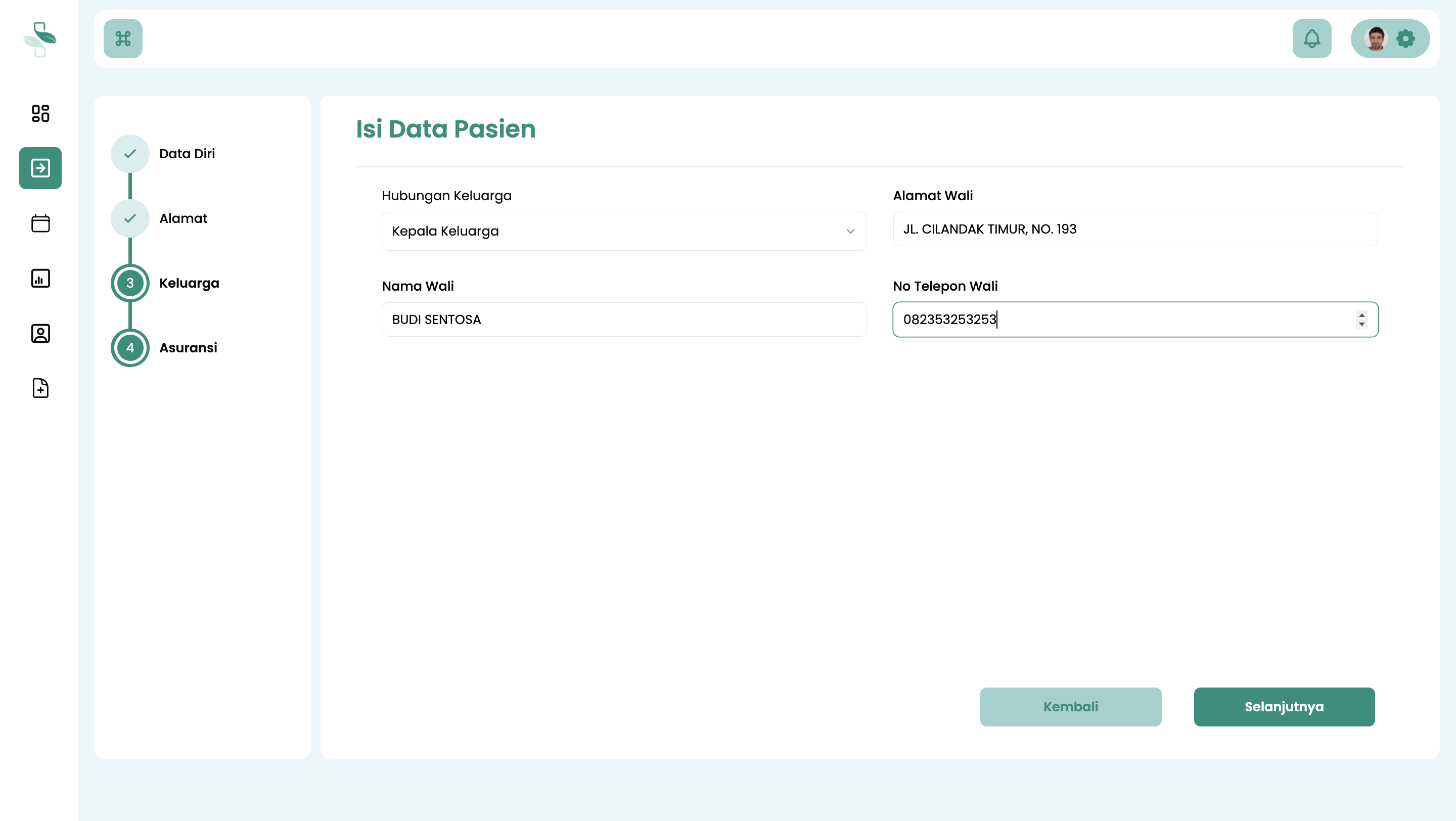Open the dashboard grid icon in sidebar
Viewport: 1456px width, 821px height.
click(x=40, y=113)
